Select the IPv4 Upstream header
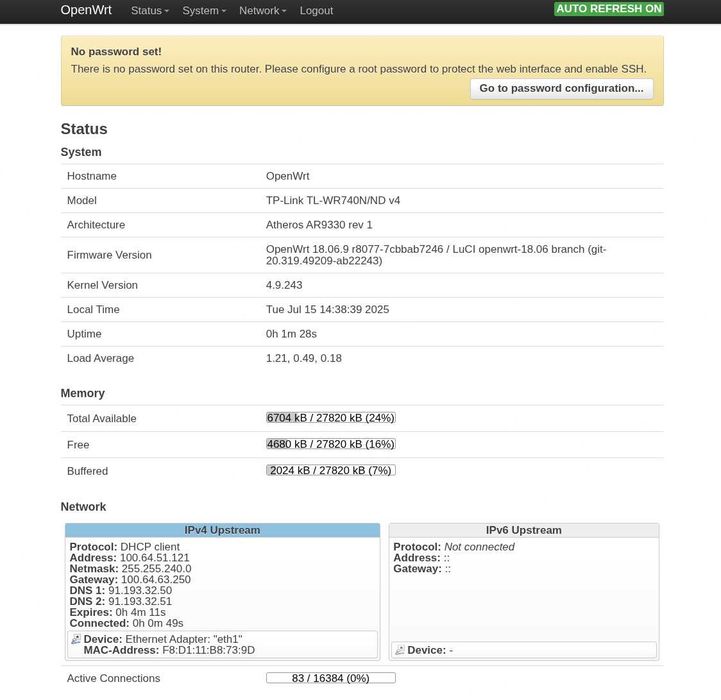The height and width of the screenshot is (700, 721). click(x=223, y=530)
